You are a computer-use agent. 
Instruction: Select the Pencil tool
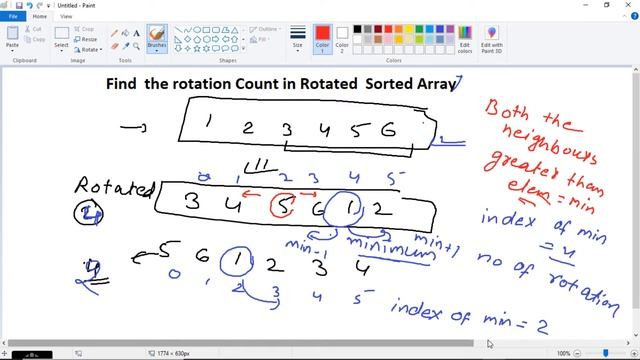click(x=114, y=33)
